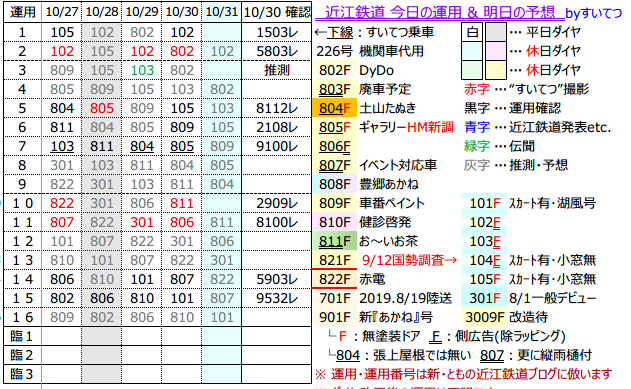
Task: Click the 青字 color key label
Action: tap(477, 128)
